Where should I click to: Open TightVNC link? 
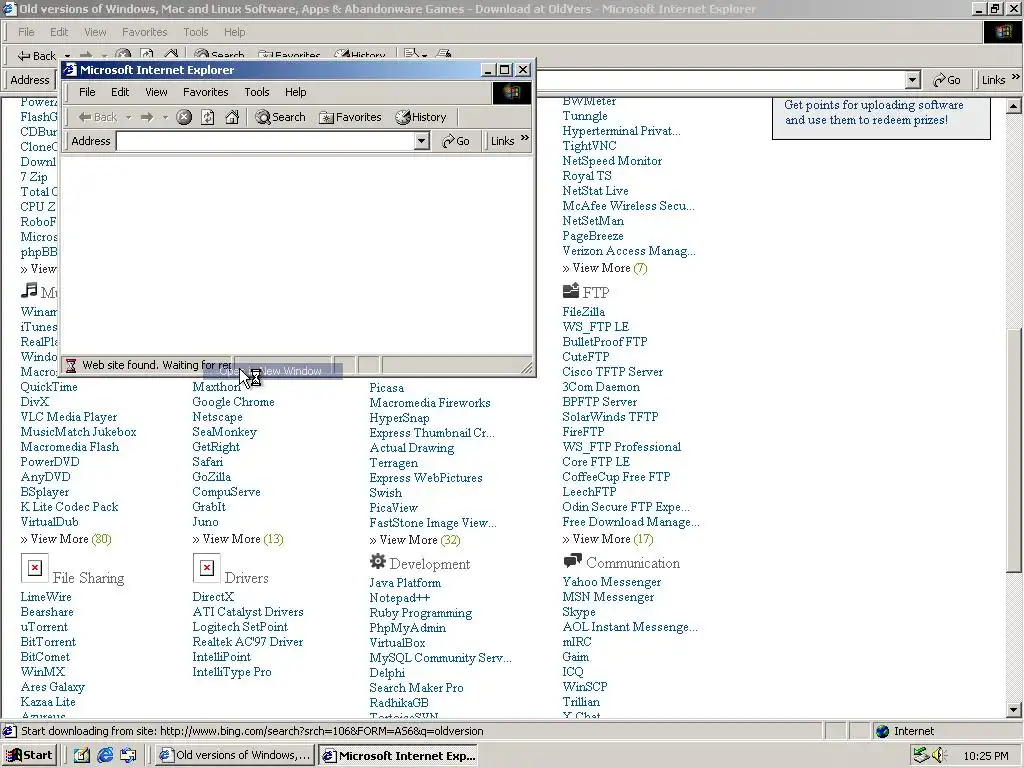click(x=589, y=146)
